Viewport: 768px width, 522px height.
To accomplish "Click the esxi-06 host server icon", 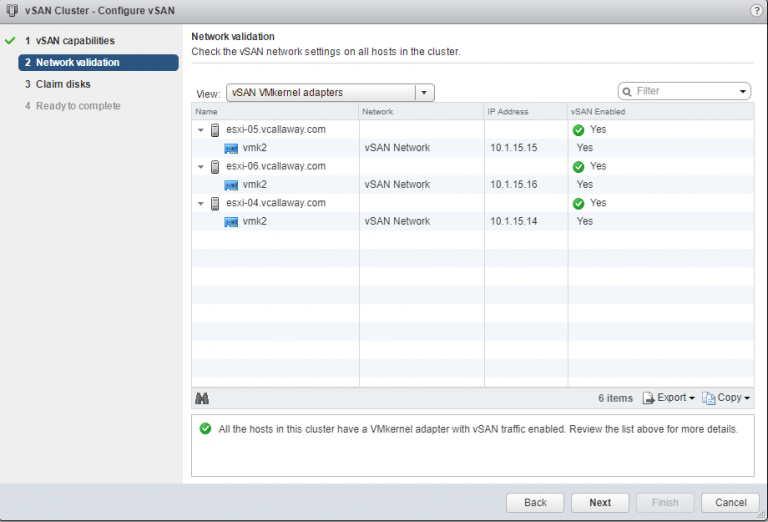I will tap(215, 166).
